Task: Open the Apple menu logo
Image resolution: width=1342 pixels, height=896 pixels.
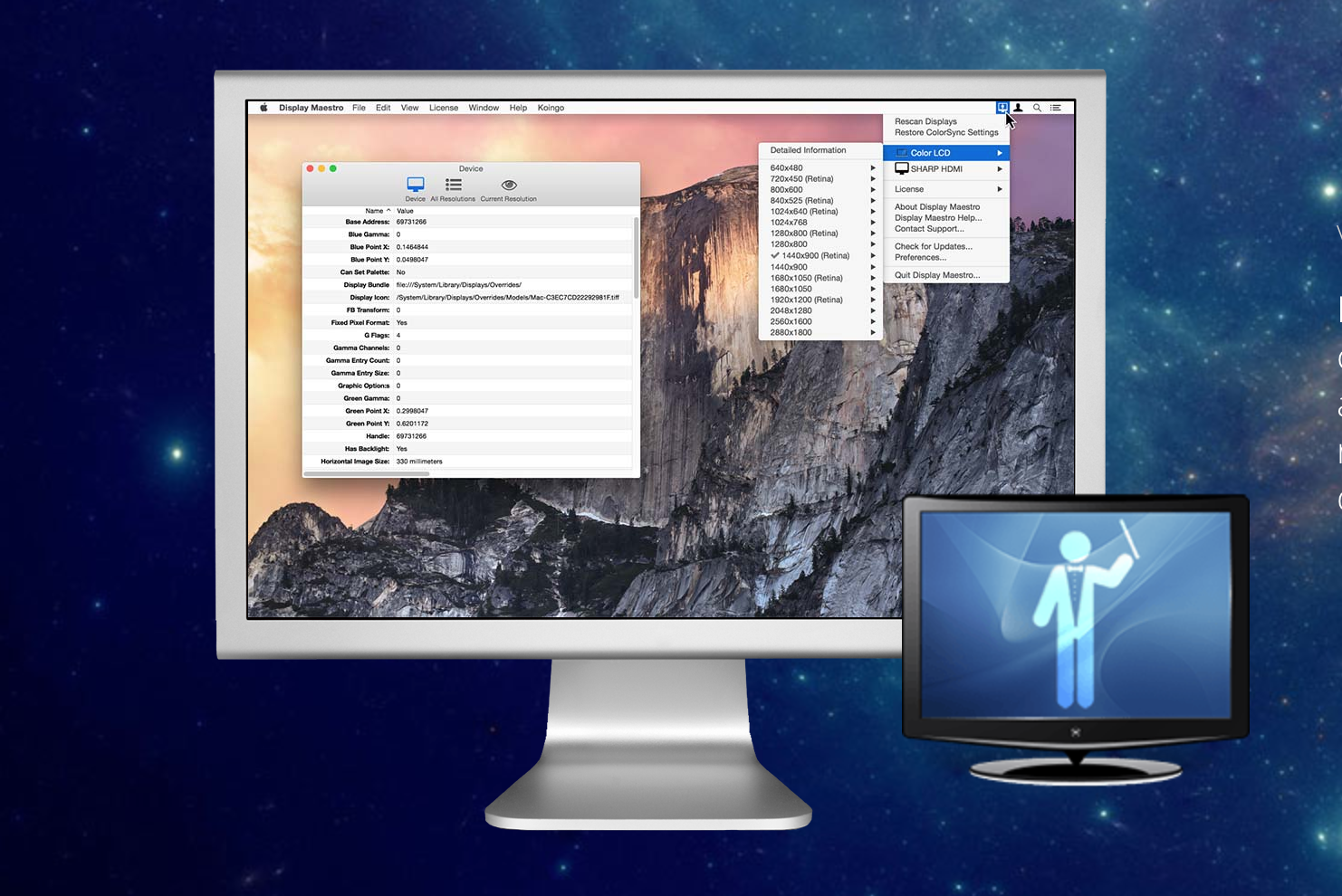Action: (264, 108)
